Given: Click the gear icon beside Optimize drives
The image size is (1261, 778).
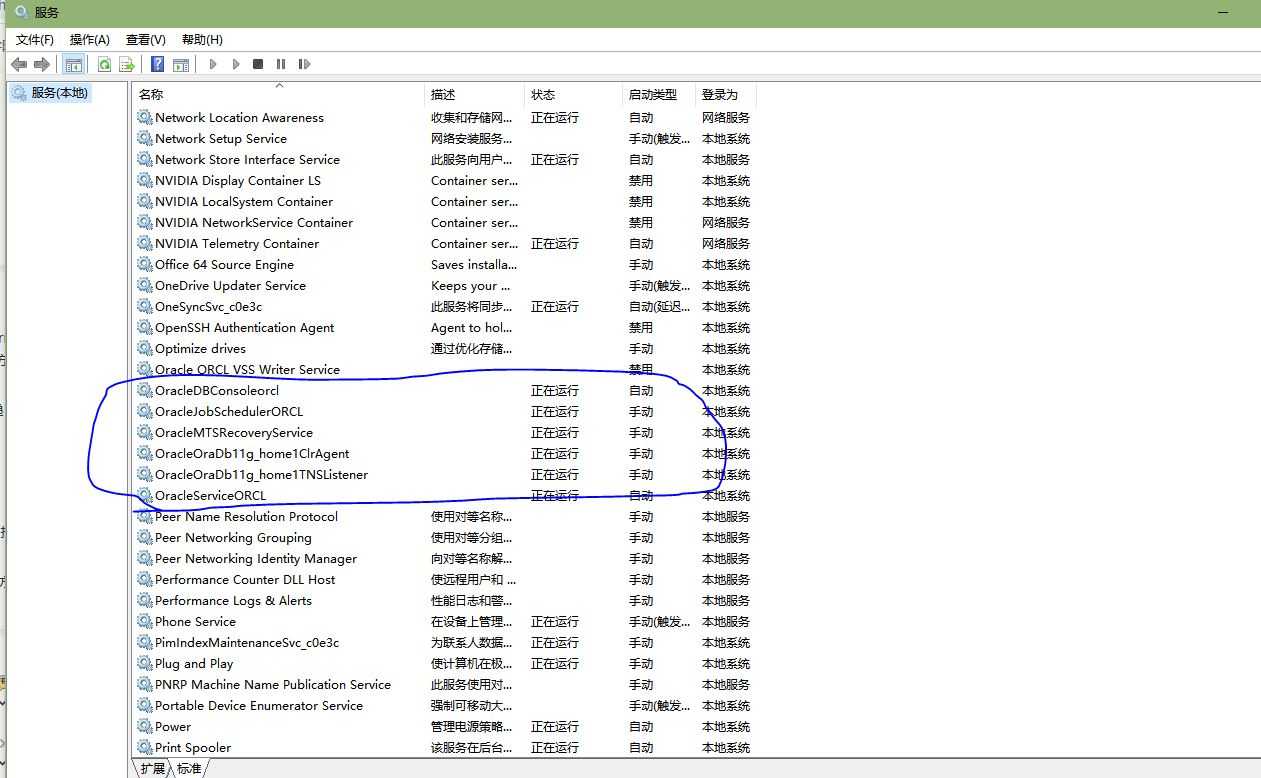Looking at the screenshot, I should click(145, 348).
